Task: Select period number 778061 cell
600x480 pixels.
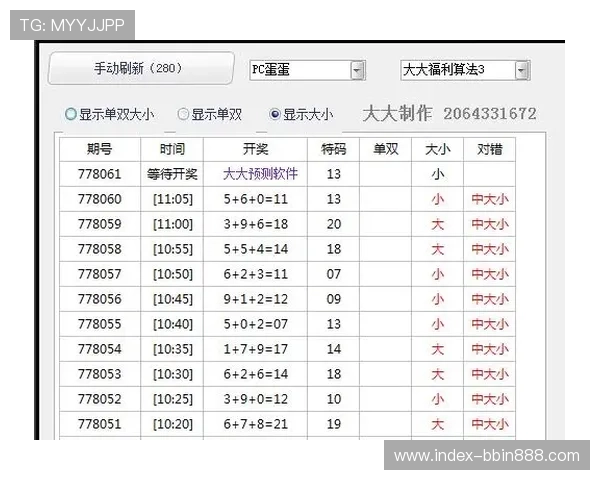Action: (x=100, y=174)
